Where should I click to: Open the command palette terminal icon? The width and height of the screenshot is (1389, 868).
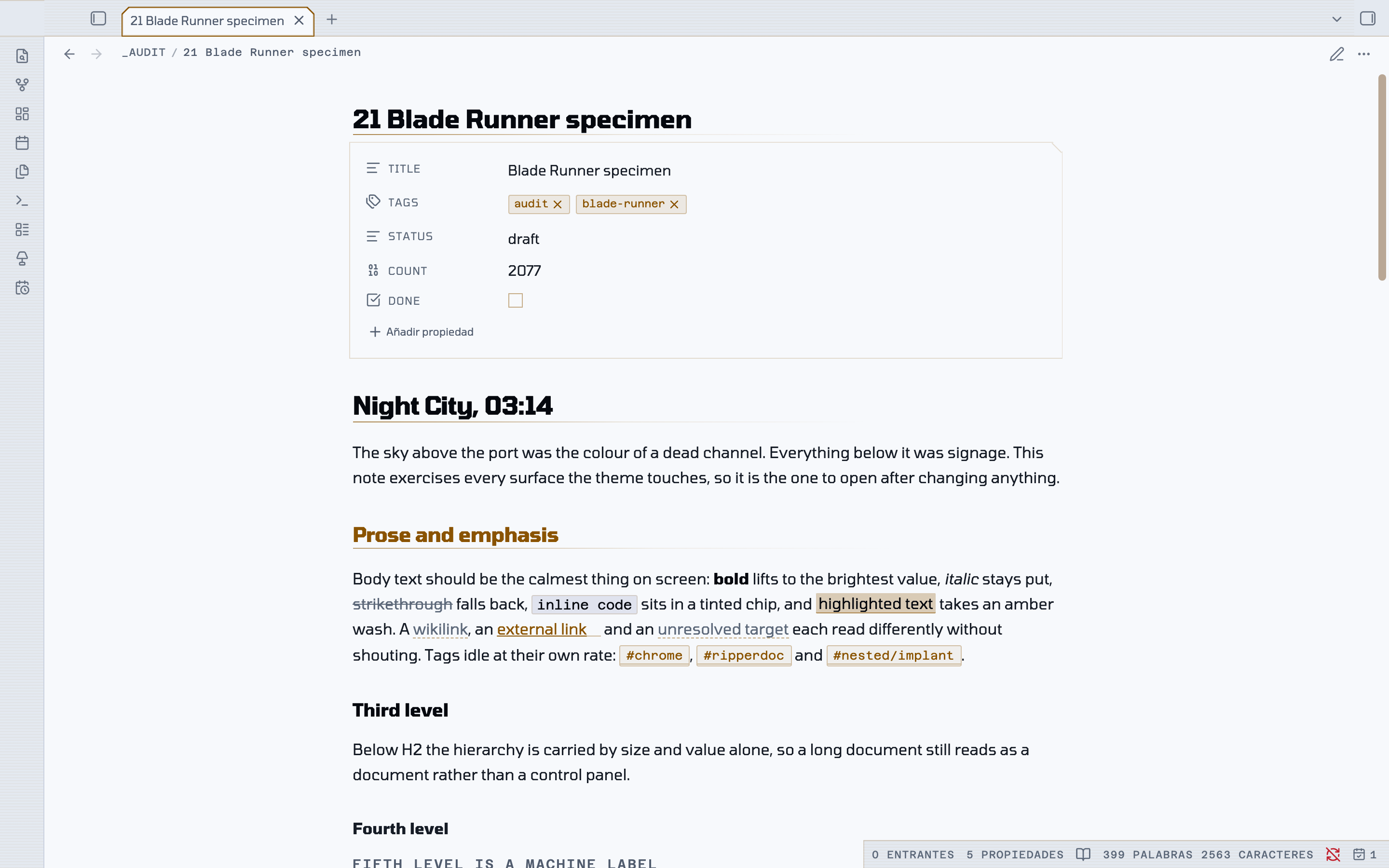pyautogui.click(x=22, y=200)
